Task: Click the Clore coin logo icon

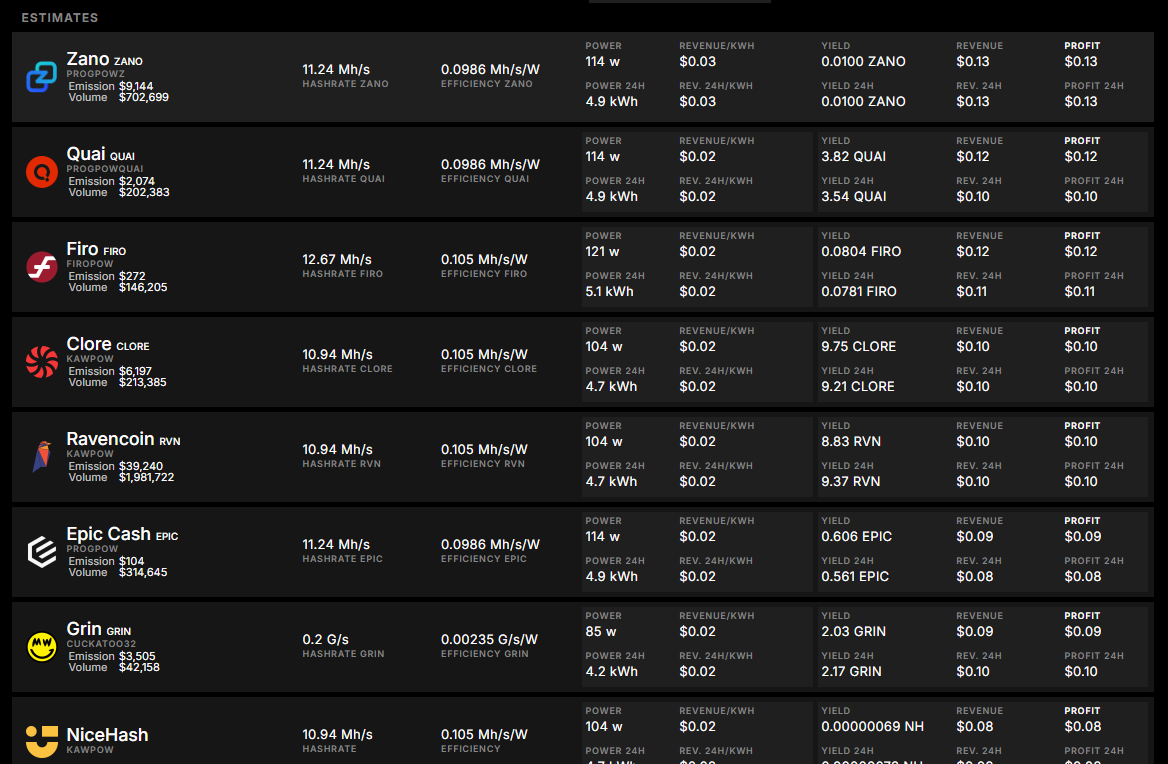Action: 42,362
